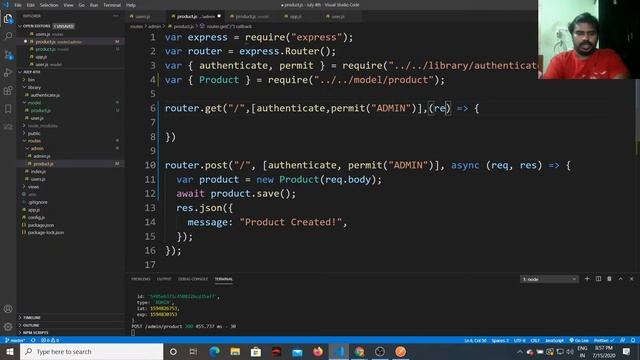The height and width of the screenshot is (360, 640).
Task: Expand the OUTLINE section
Action: (x=31, y=325)
